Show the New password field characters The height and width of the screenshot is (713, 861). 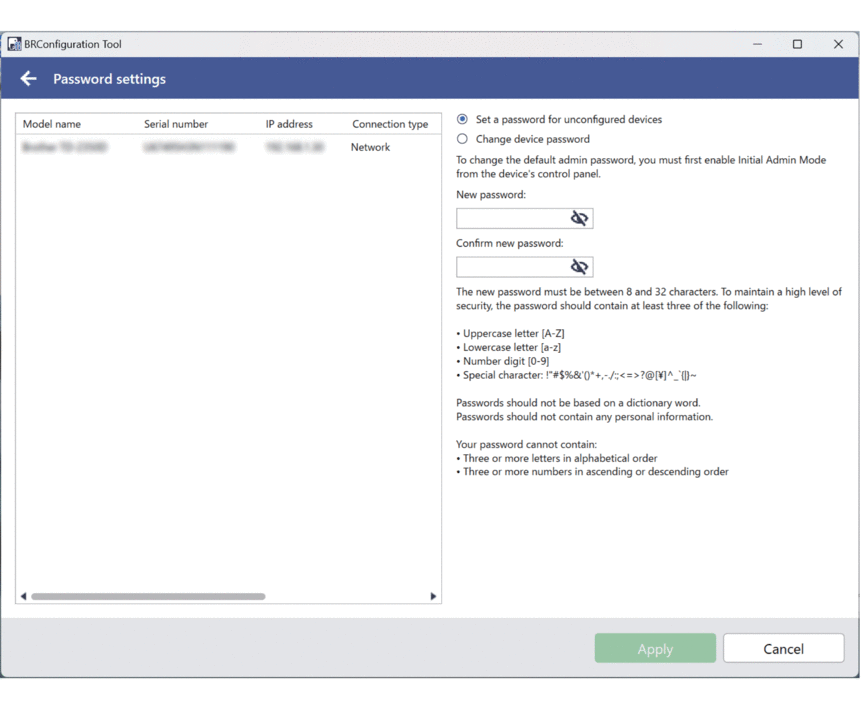tap(579, 218)
